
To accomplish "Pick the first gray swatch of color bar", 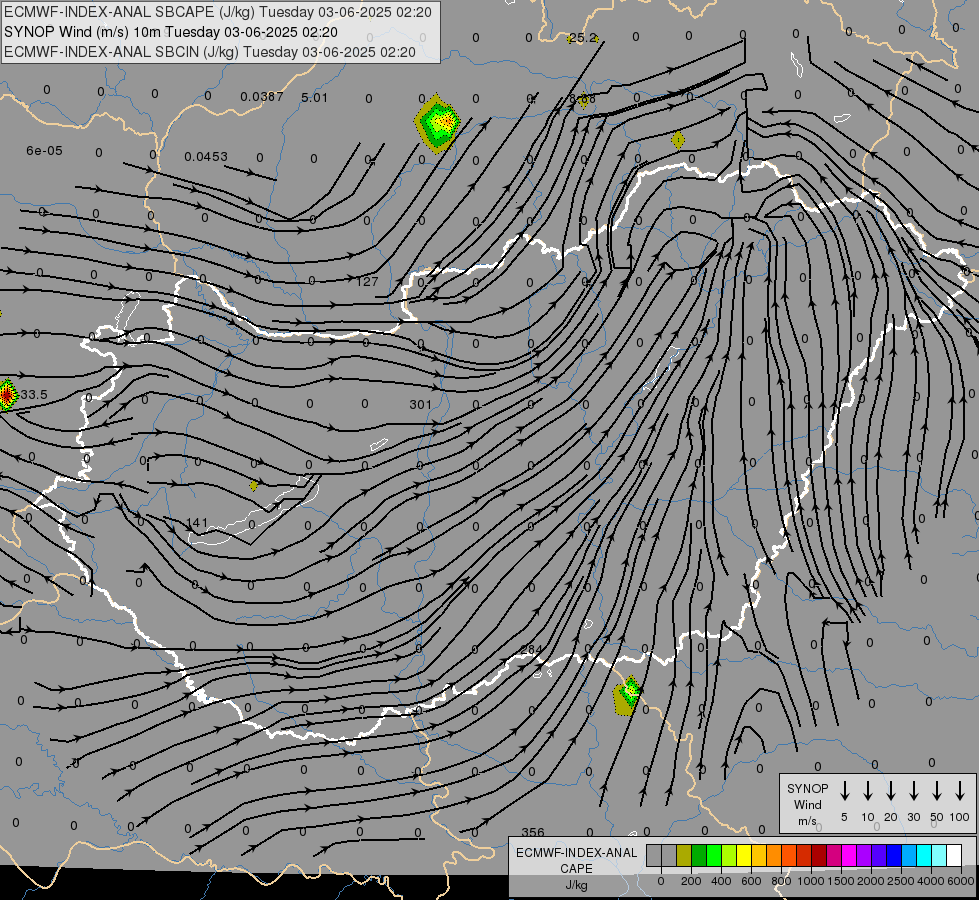I will [x=654, y=855].
